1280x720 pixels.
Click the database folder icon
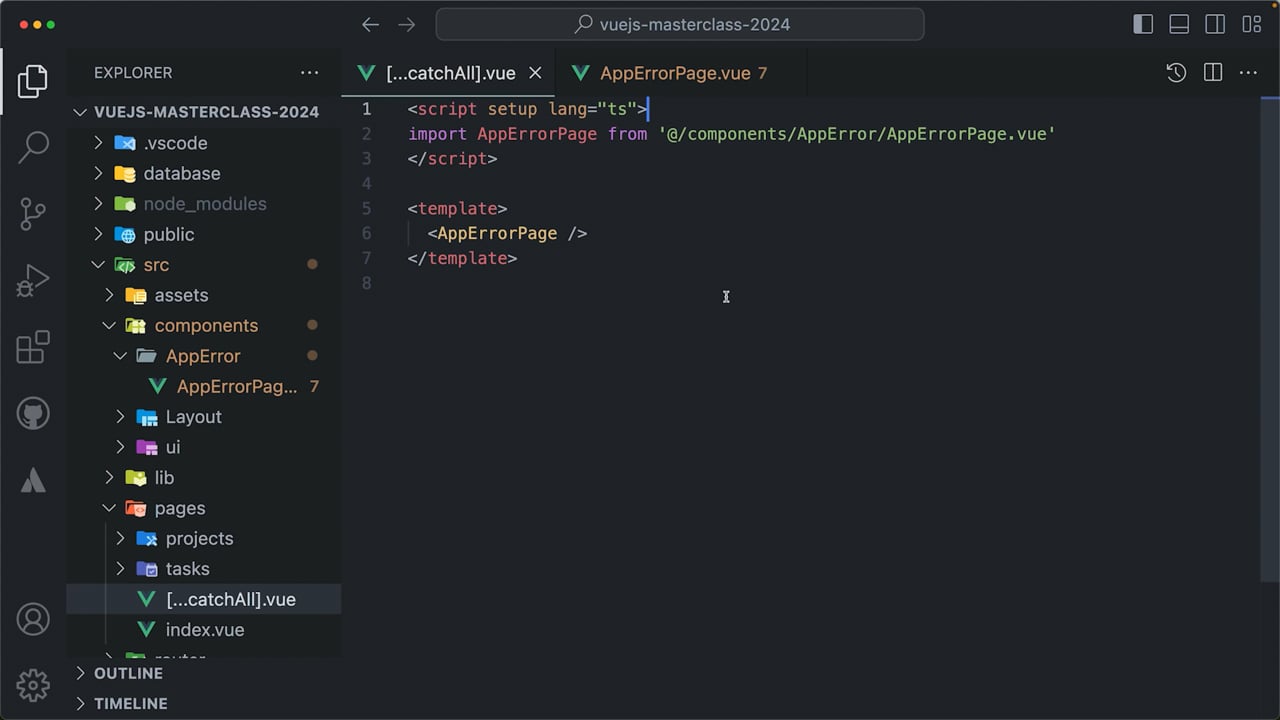click(x=125, y=173)
